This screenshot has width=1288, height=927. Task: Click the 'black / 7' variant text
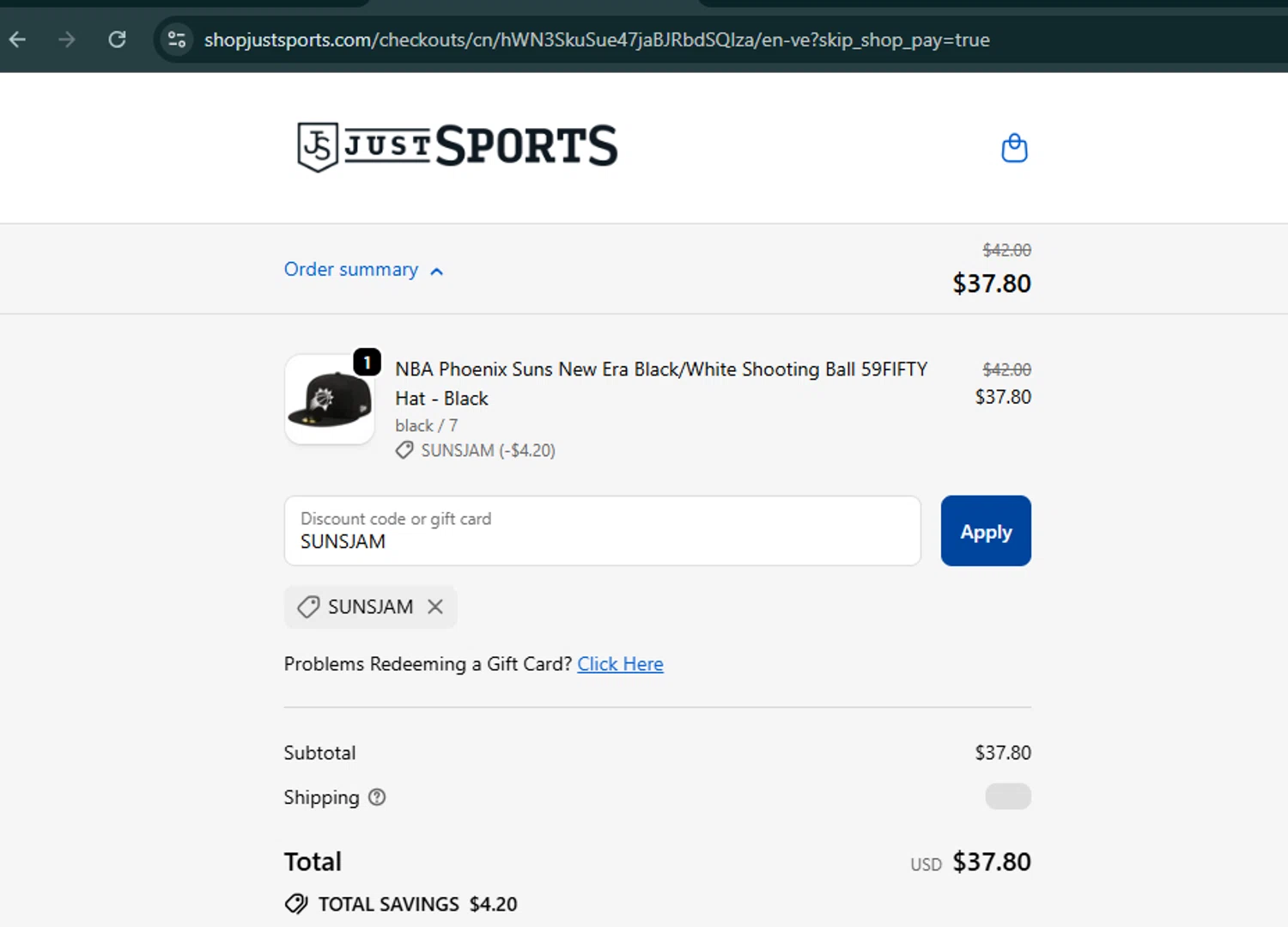pyautogui.click(x=426, y=425)
